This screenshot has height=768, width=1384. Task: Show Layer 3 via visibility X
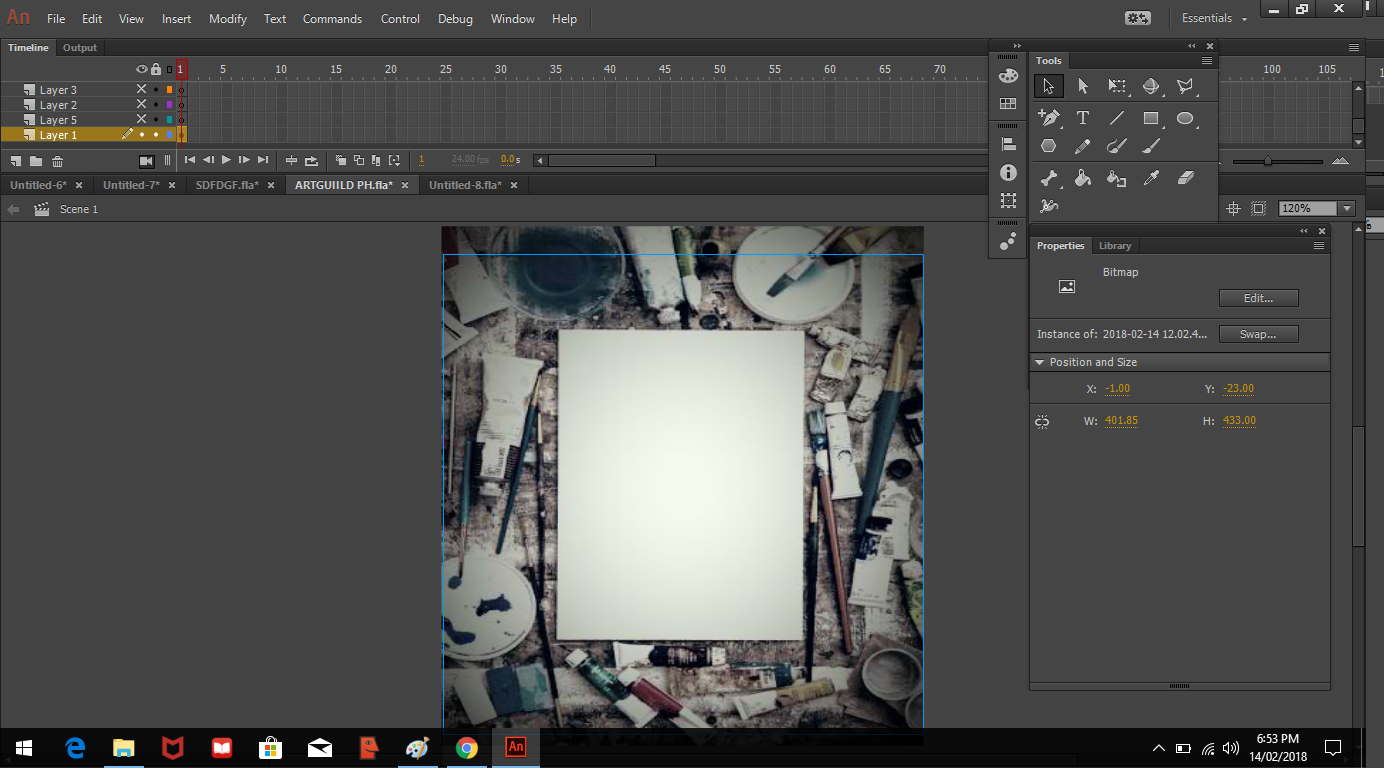point(141,90)
